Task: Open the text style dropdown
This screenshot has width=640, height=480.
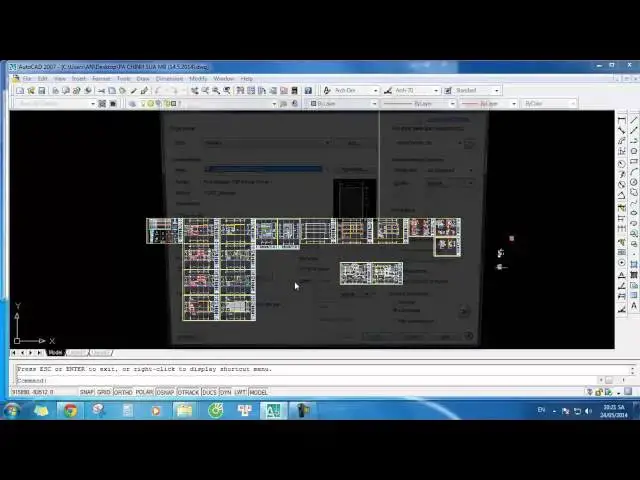Action: pyautogui.click(x=375, y=90)
